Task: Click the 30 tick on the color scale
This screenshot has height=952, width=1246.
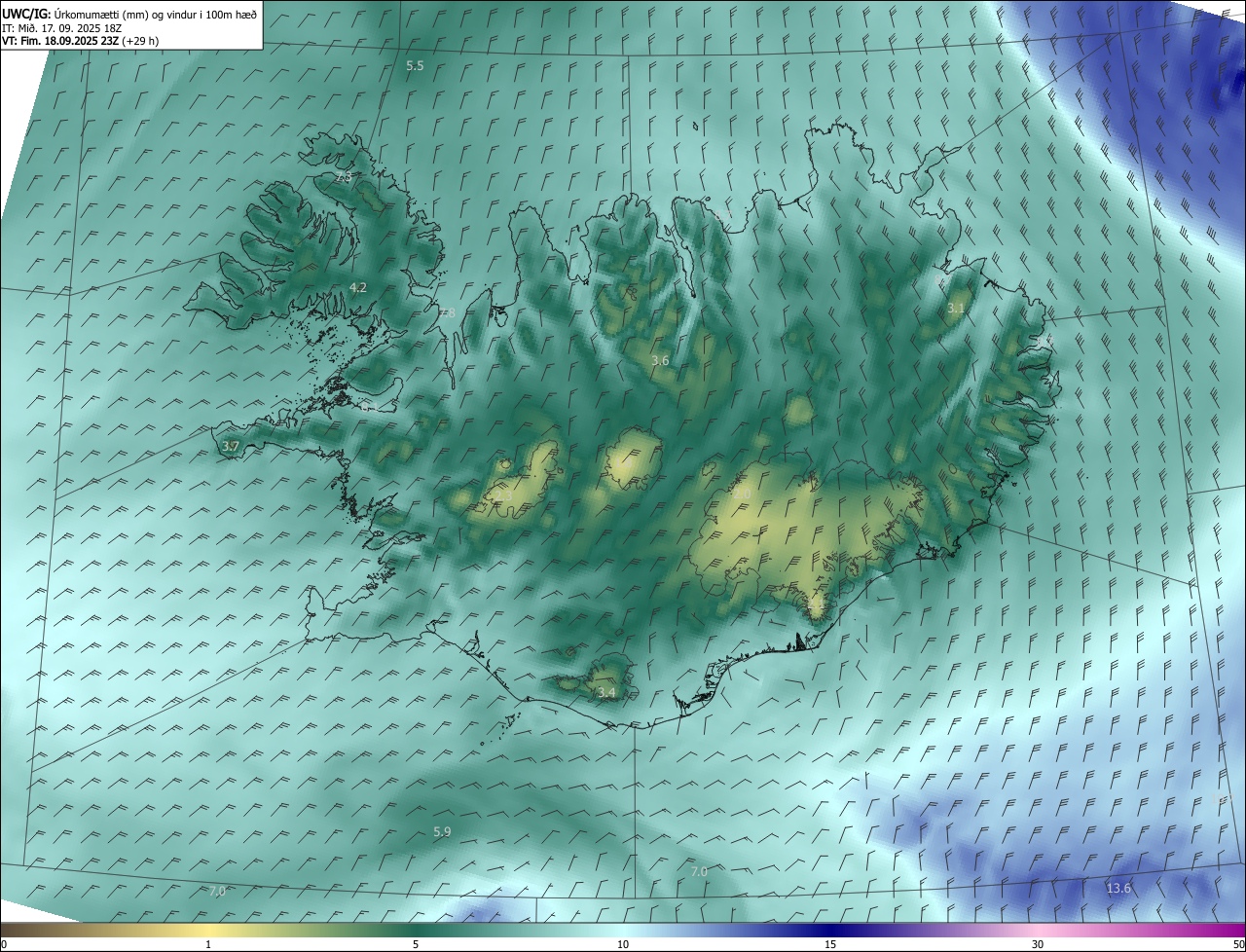Action: [x=1038, y=944]
